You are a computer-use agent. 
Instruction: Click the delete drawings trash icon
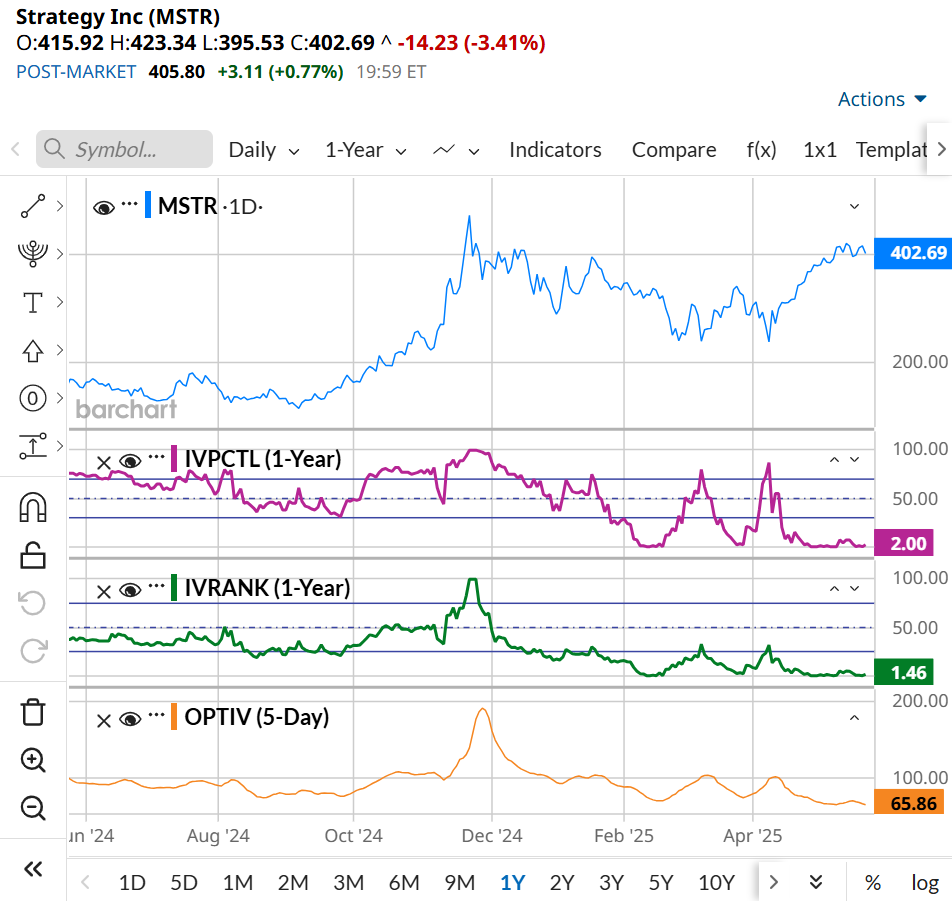(x=33, y=712)
